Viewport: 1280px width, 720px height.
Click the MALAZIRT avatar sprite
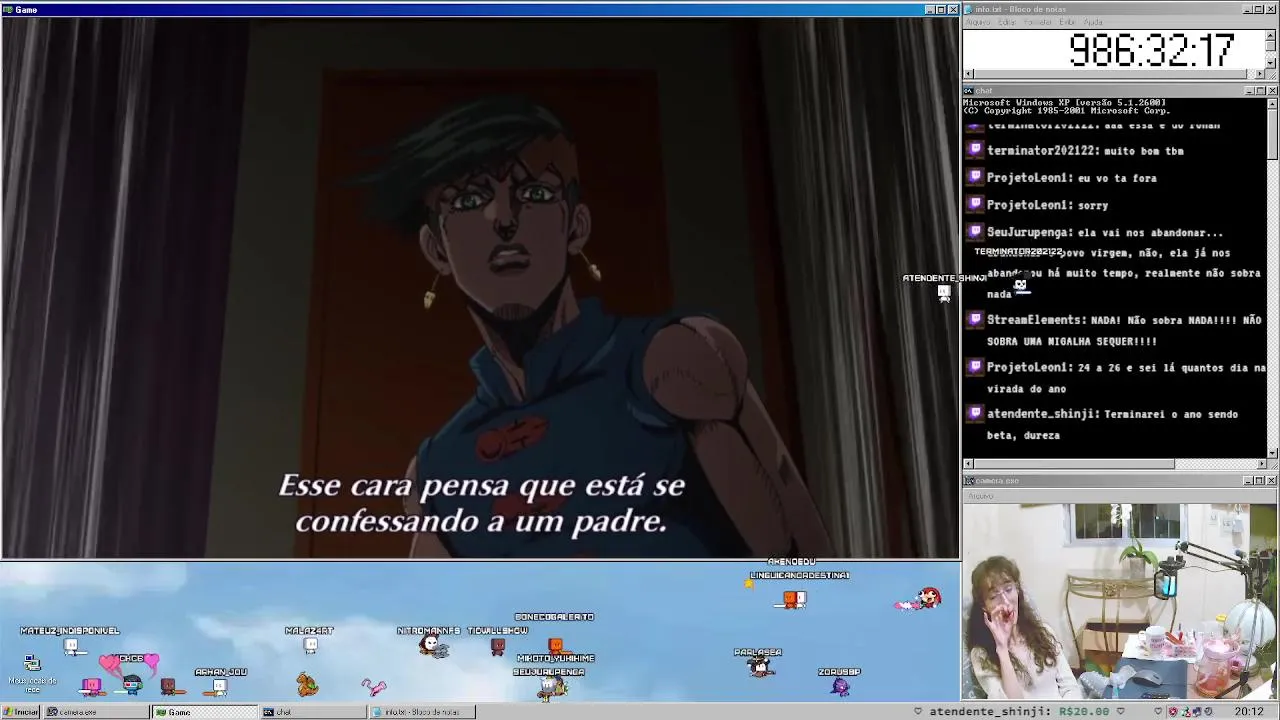coord(310,646)
